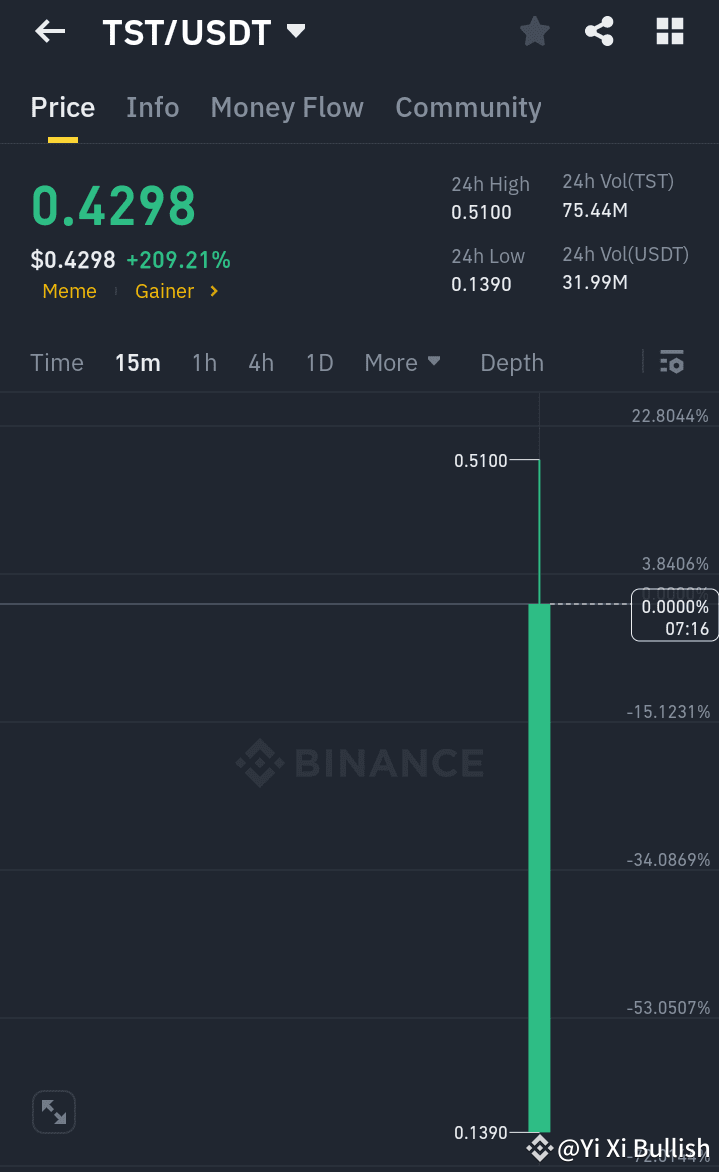The height and width of the screenshot is (1172, 719).
Task: Select the 1D candle interval
Action: pyautogui.click(x=319, y=362)
